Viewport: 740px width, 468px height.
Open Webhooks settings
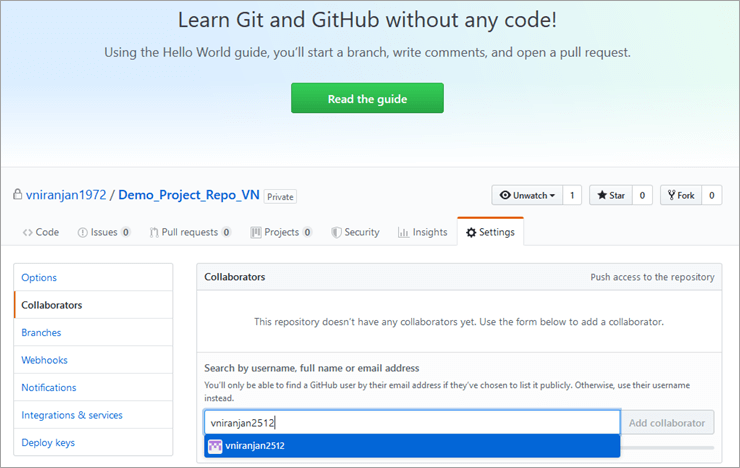point(44,360)
